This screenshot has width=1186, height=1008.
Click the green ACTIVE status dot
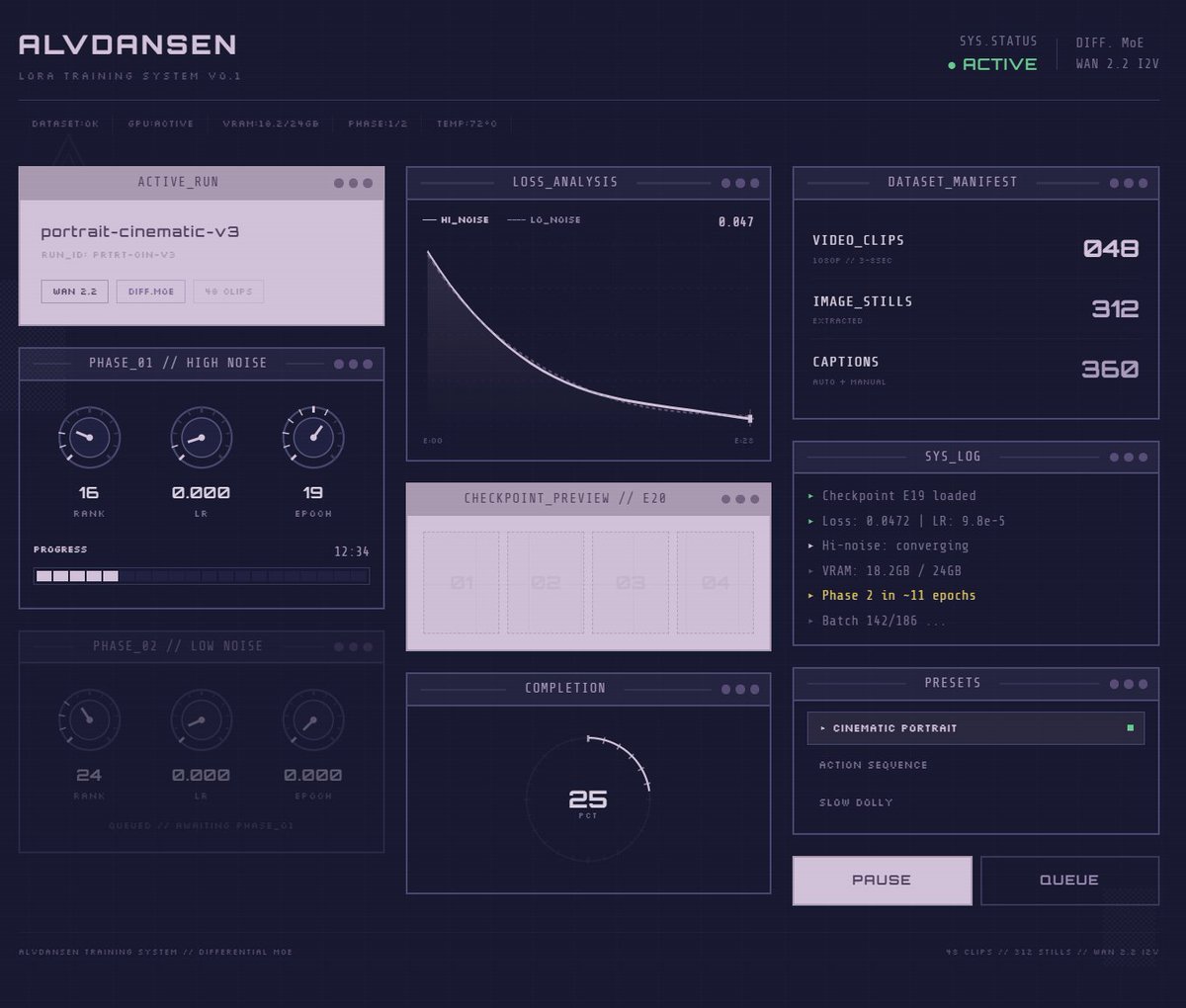[952, 65]
